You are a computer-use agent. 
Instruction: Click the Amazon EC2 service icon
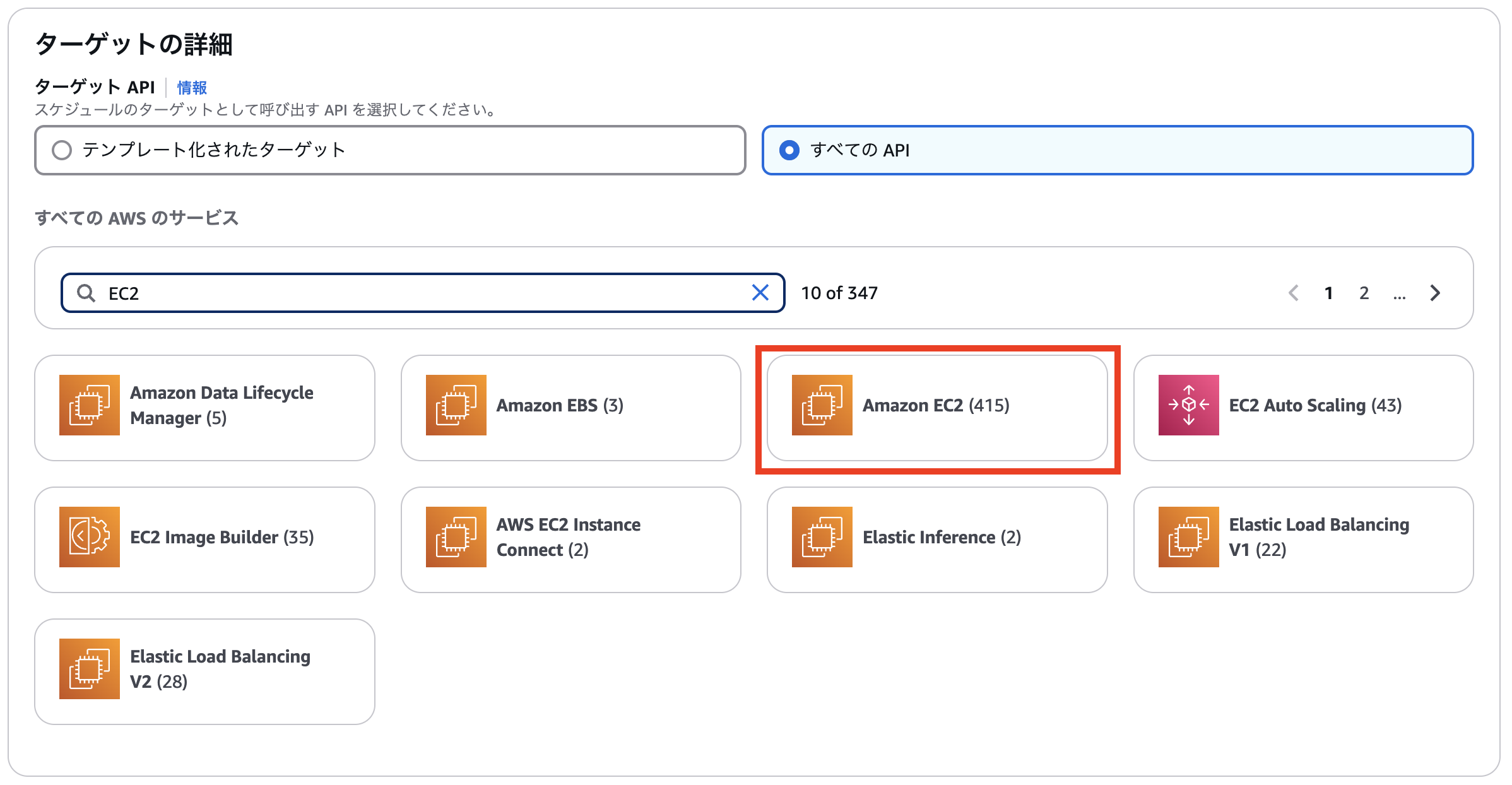(822, 405)
